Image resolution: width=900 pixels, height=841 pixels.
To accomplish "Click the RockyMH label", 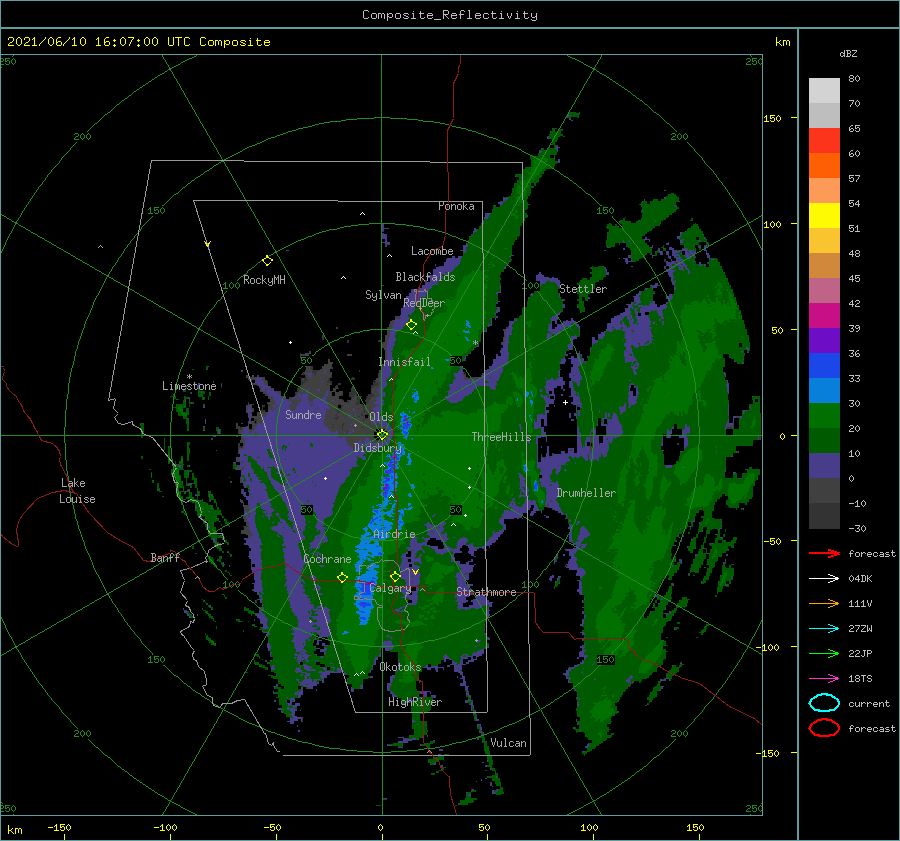I will (x=264, y=280).
